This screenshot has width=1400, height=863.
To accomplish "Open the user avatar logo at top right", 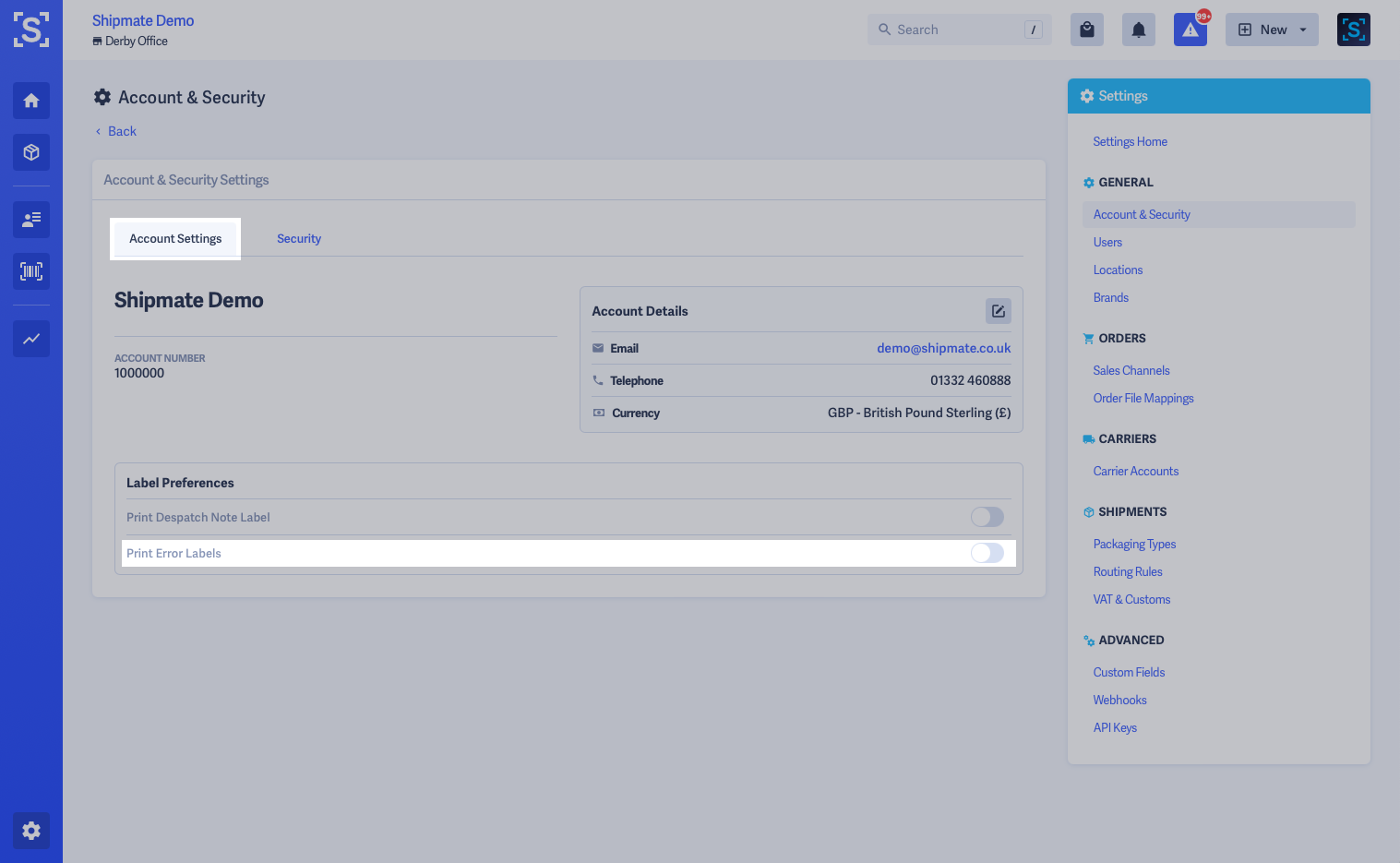I will point(1354,30).
